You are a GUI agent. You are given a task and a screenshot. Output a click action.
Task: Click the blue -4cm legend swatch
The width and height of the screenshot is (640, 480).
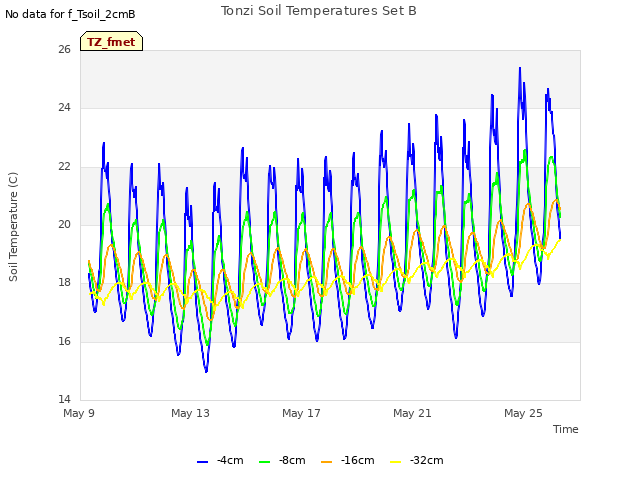pyautogui.click(x=202, y=462)
